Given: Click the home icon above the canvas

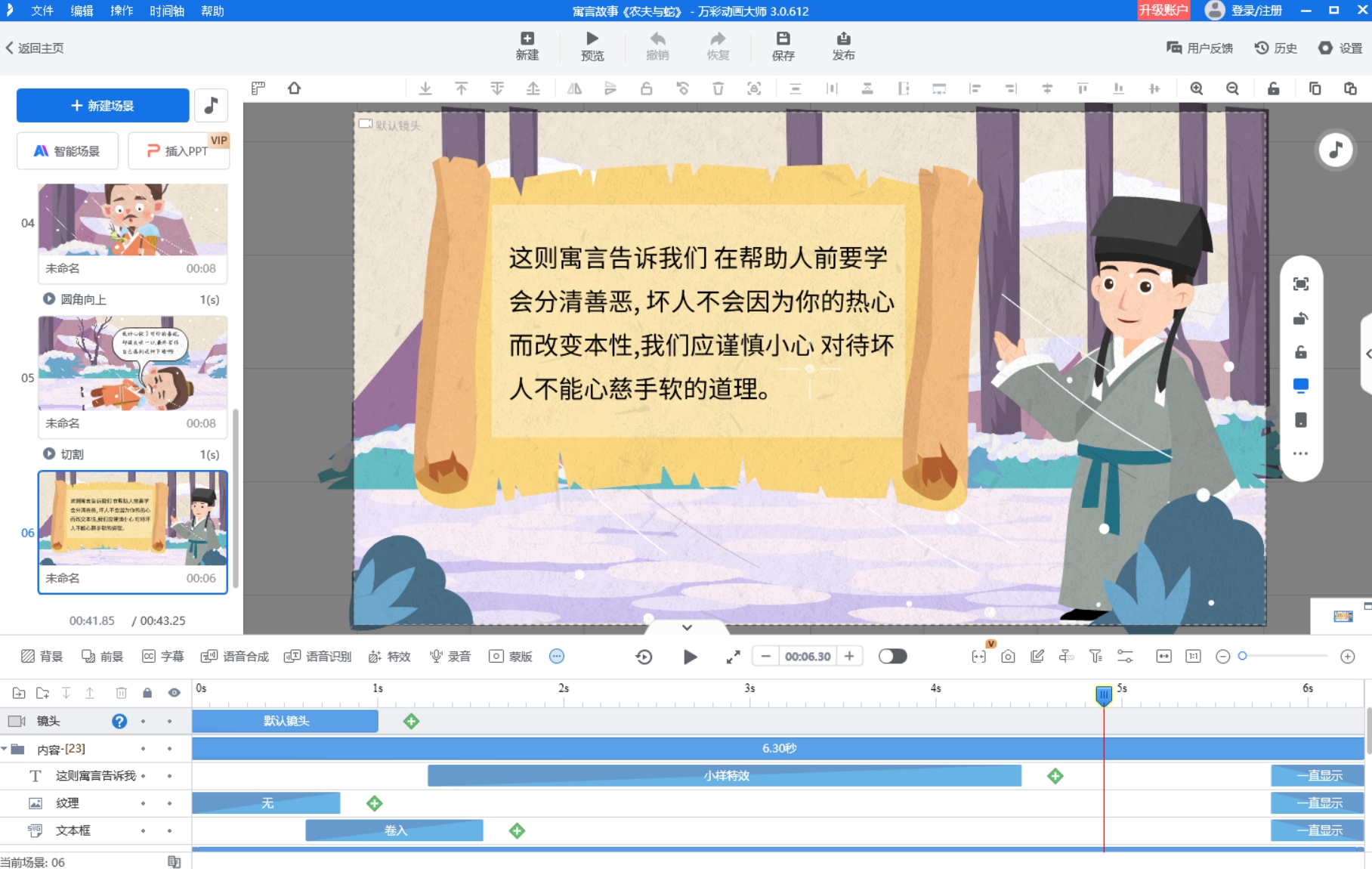Looking at the screenshot, I should [x=294, y=88].
